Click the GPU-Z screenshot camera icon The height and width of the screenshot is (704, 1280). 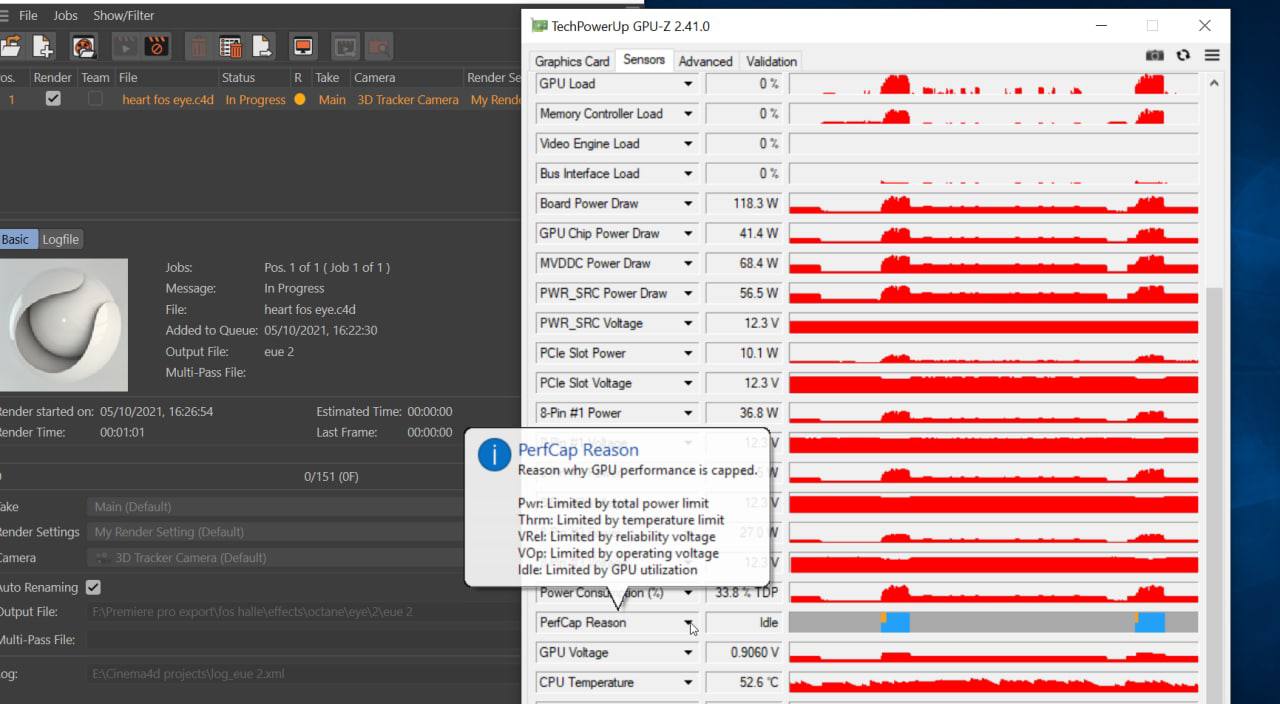click(x=1155, y=56)
